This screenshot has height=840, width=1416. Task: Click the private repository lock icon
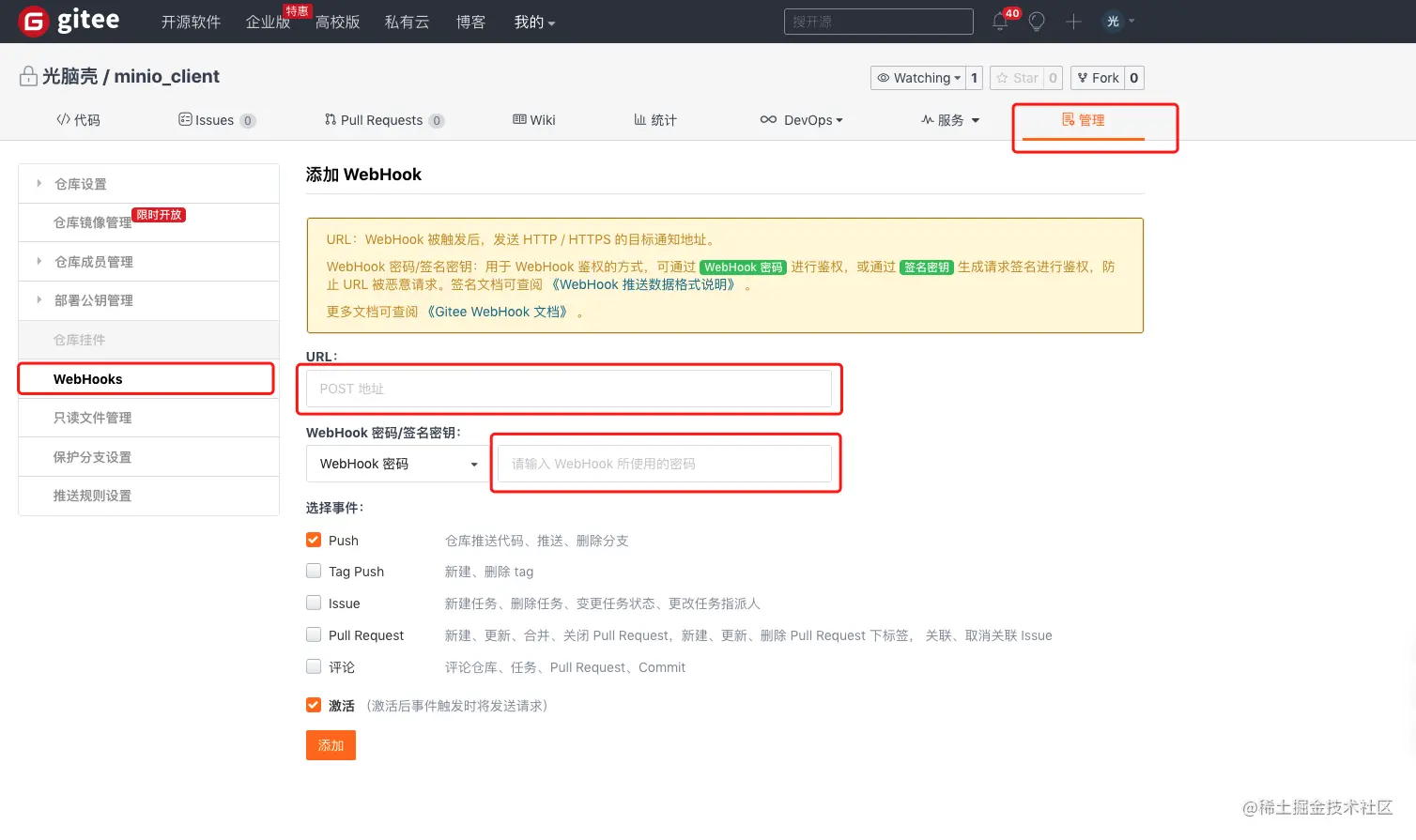point(28,76)
